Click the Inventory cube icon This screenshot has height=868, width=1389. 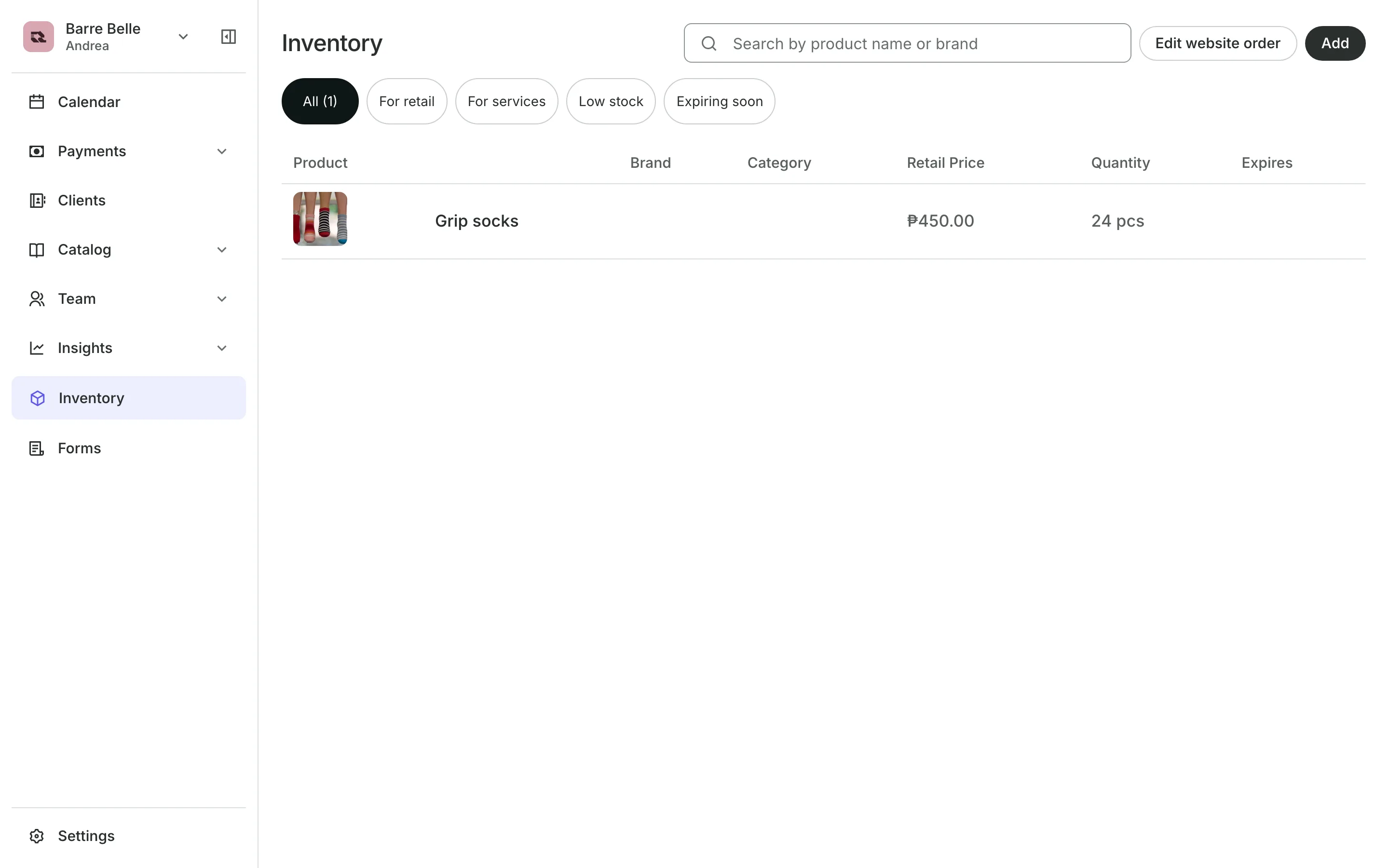point(37,398)
